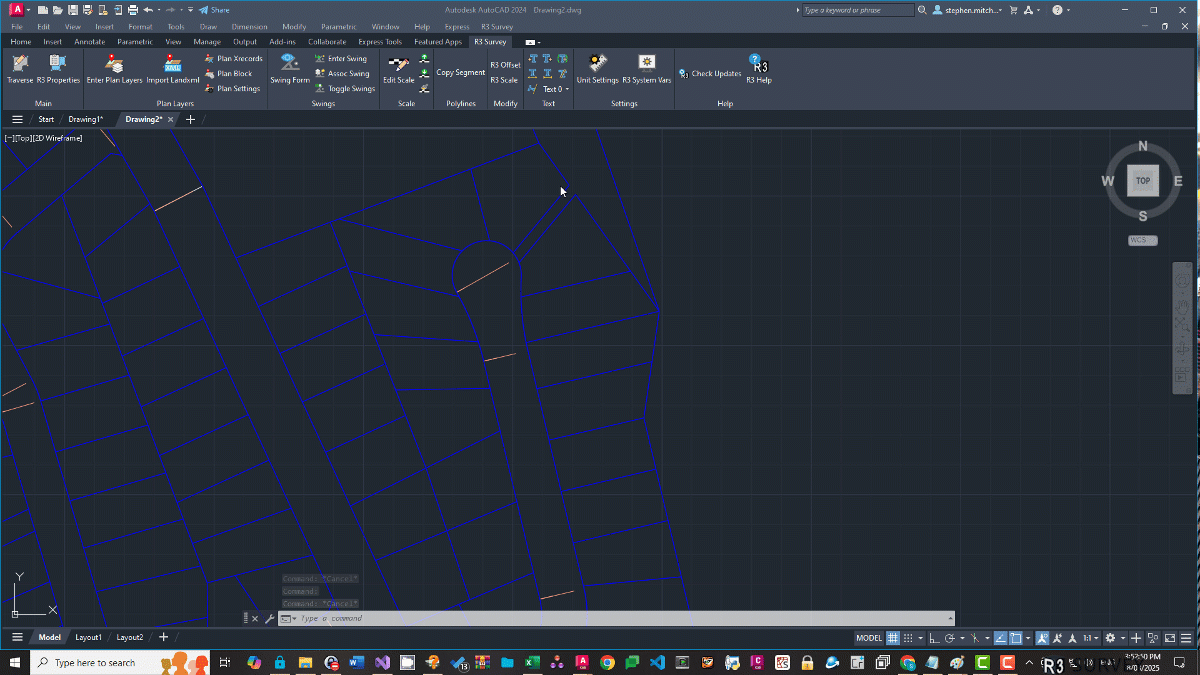Image resolution: width=1200 pixels, height=675 pixels.
Task: Open Plan Settings
Action: tap(232, 88)
